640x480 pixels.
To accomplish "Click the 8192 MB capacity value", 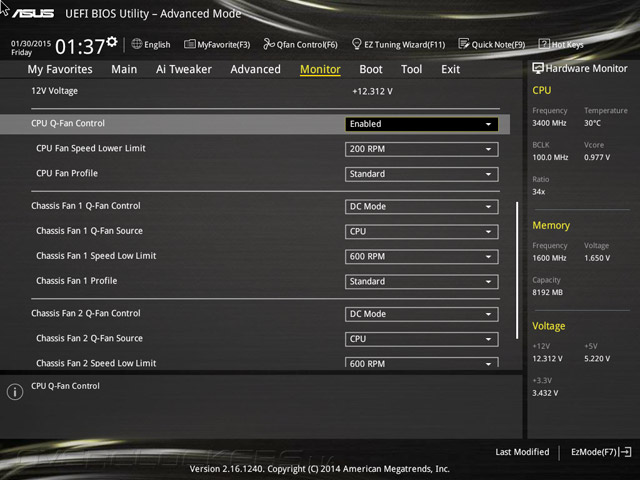I will pos(547,292).
